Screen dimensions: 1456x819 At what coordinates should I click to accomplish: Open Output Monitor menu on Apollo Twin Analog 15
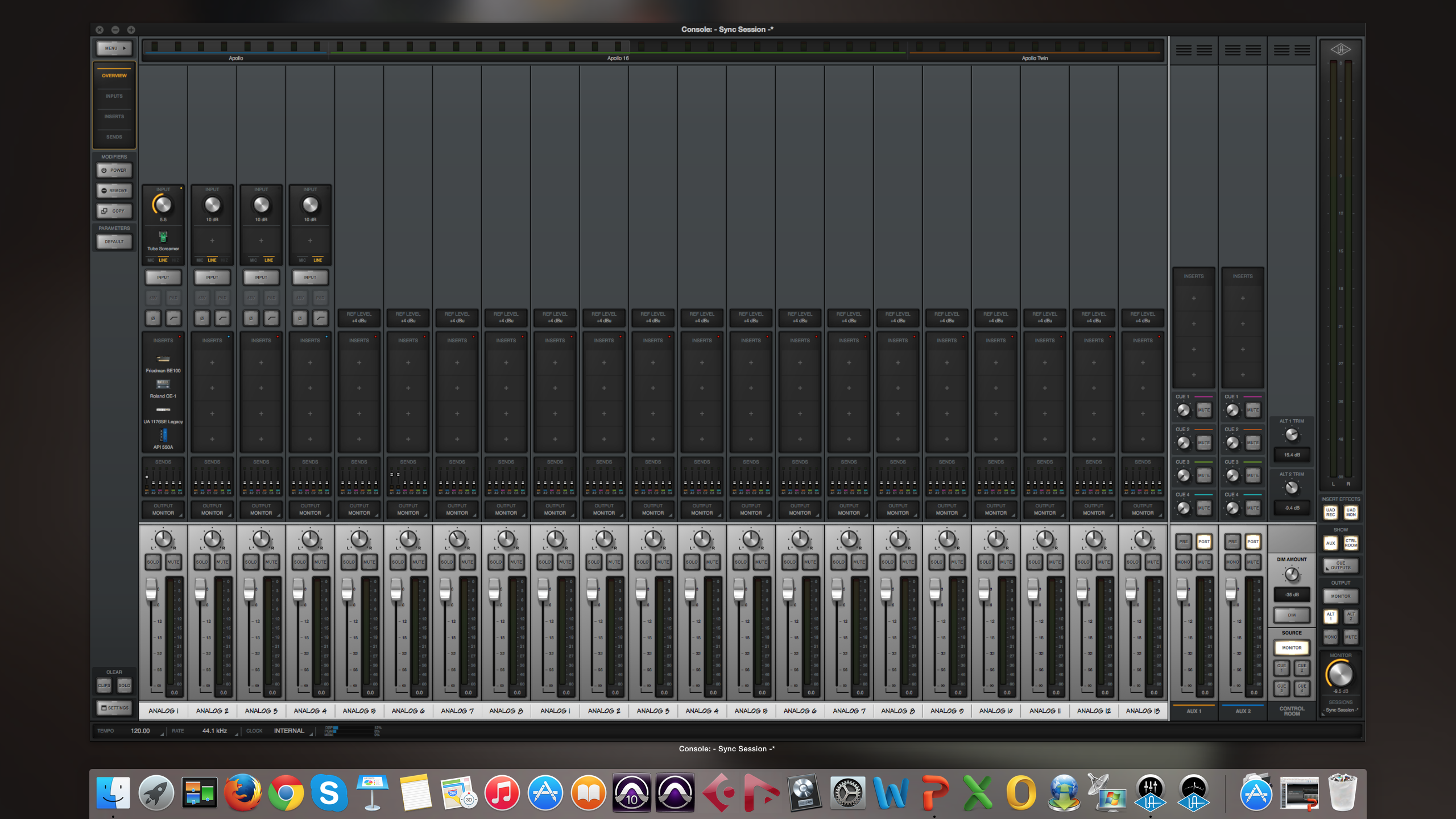pos(1143,510)
